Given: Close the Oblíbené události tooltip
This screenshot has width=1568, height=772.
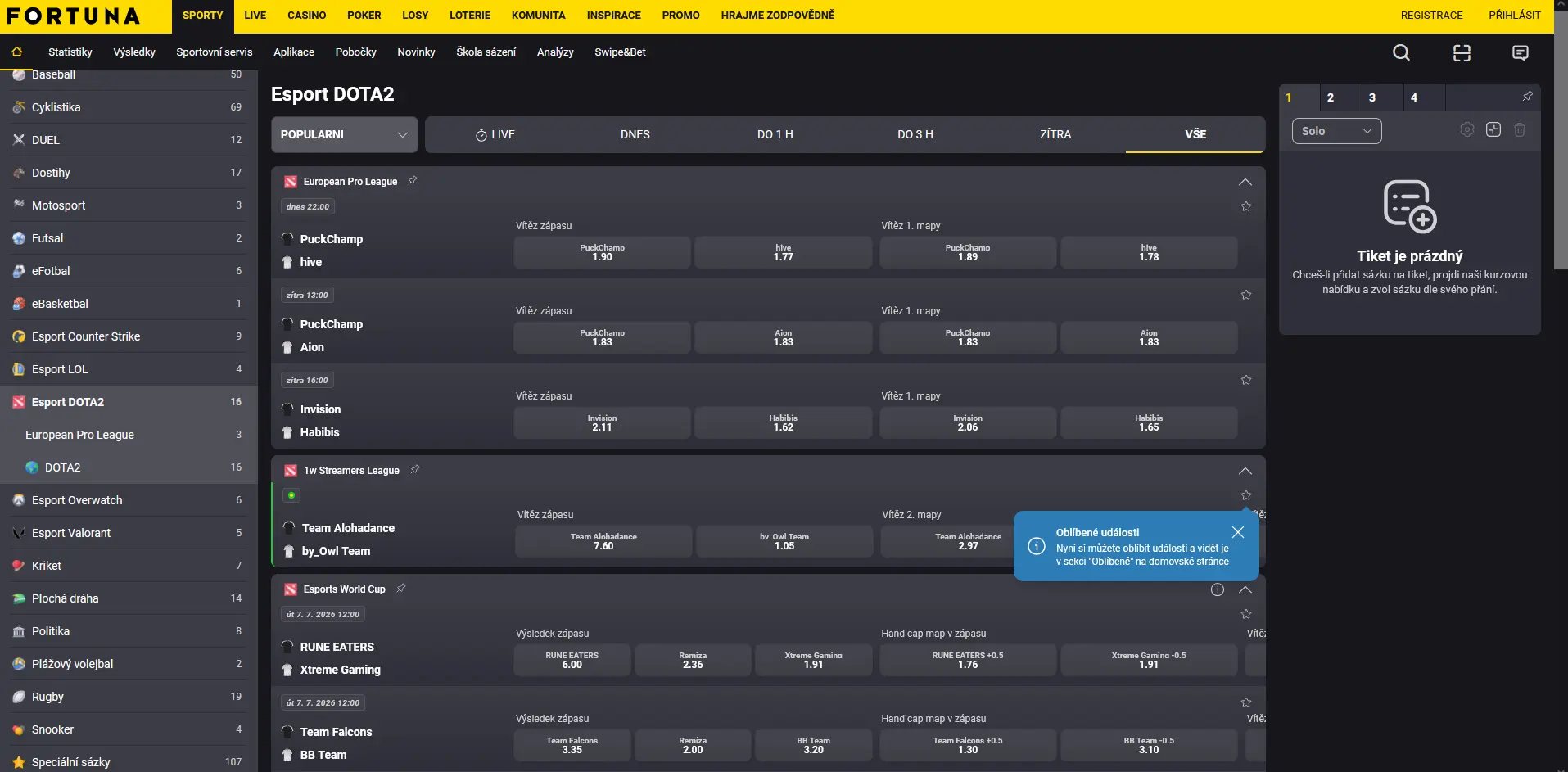Looking at the screenshot, I should tap(1238, 532).
